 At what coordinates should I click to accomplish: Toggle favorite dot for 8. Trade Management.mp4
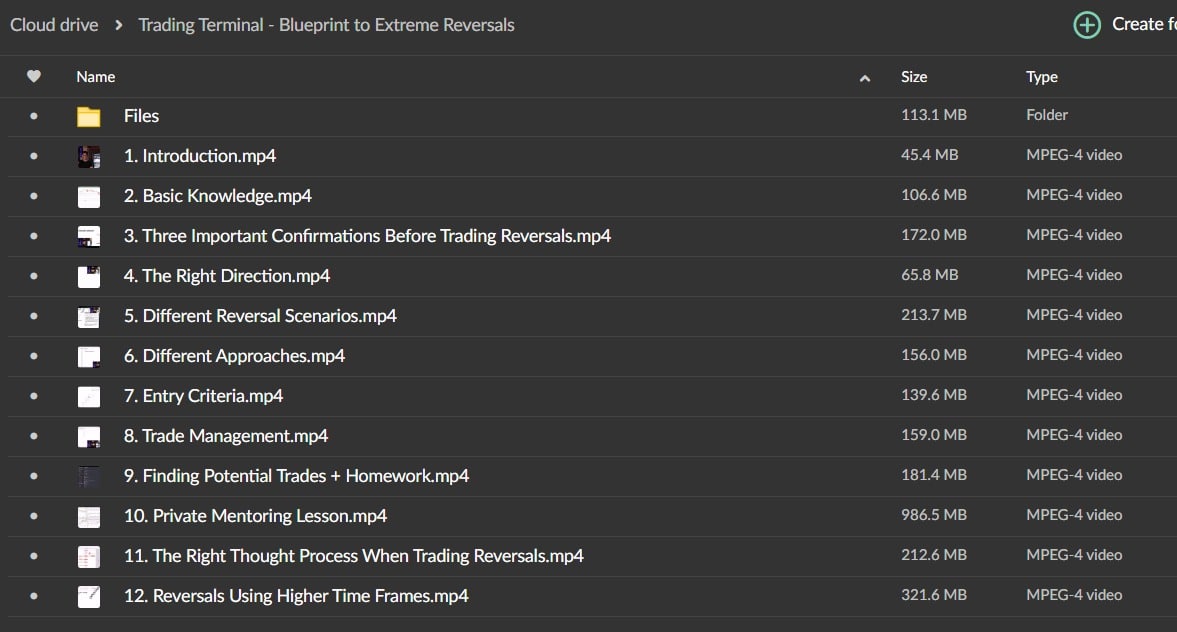pos(34,436)
